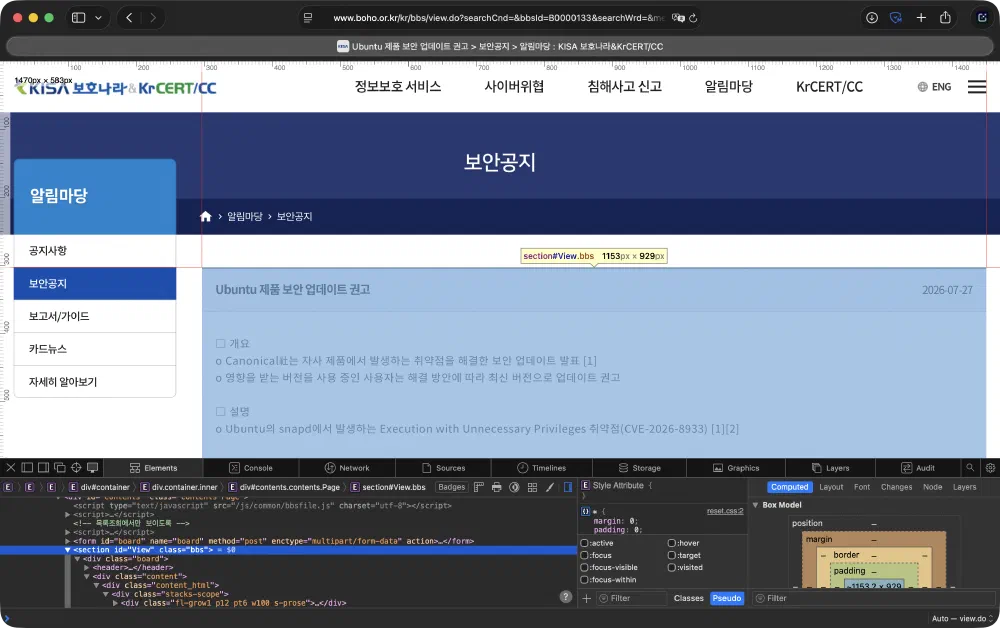Click 사이버위협 in top navigation
The width and height of the screenshot is (1000, 628).
(x=514, y=87)
